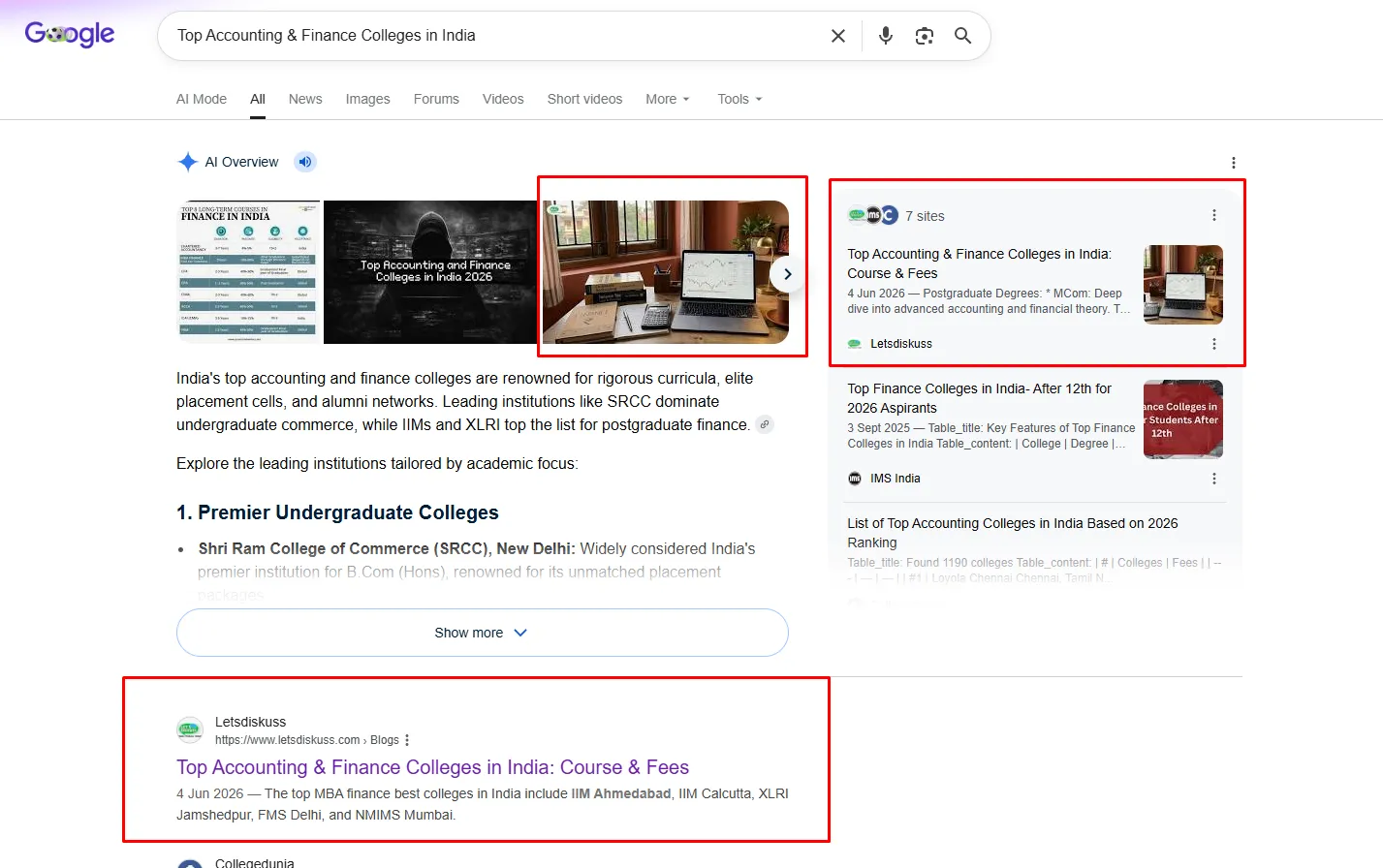Click Letsdiskuss favicon in organic result
Image resolution: width=1383 pixels, height=868 pixels.
[190, 730]
